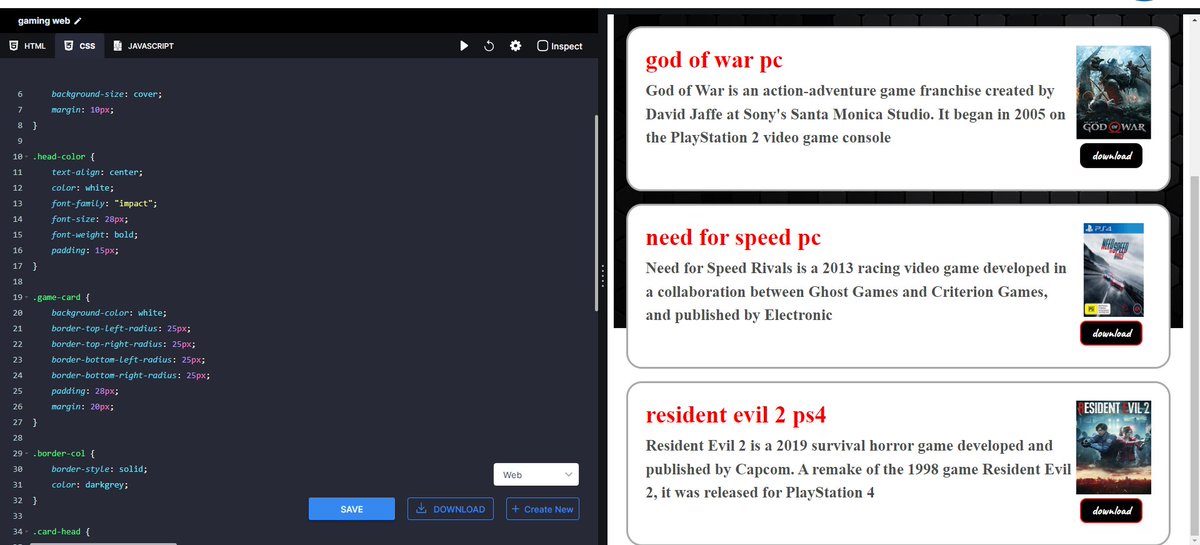
Task: Click the pencil icon to rename gaming web
Action: [77, 21]
